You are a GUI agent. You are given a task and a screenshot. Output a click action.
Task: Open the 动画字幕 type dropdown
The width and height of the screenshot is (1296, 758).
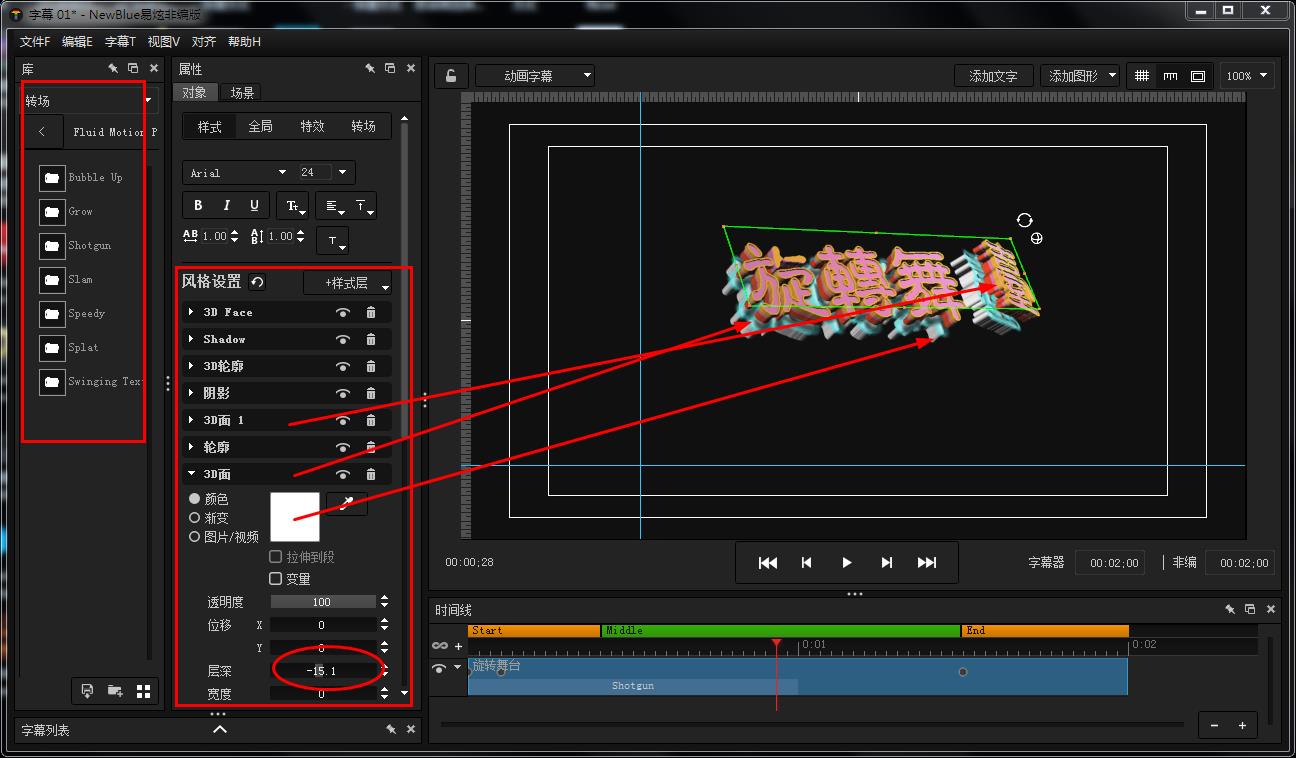click(x=535, y=76)
